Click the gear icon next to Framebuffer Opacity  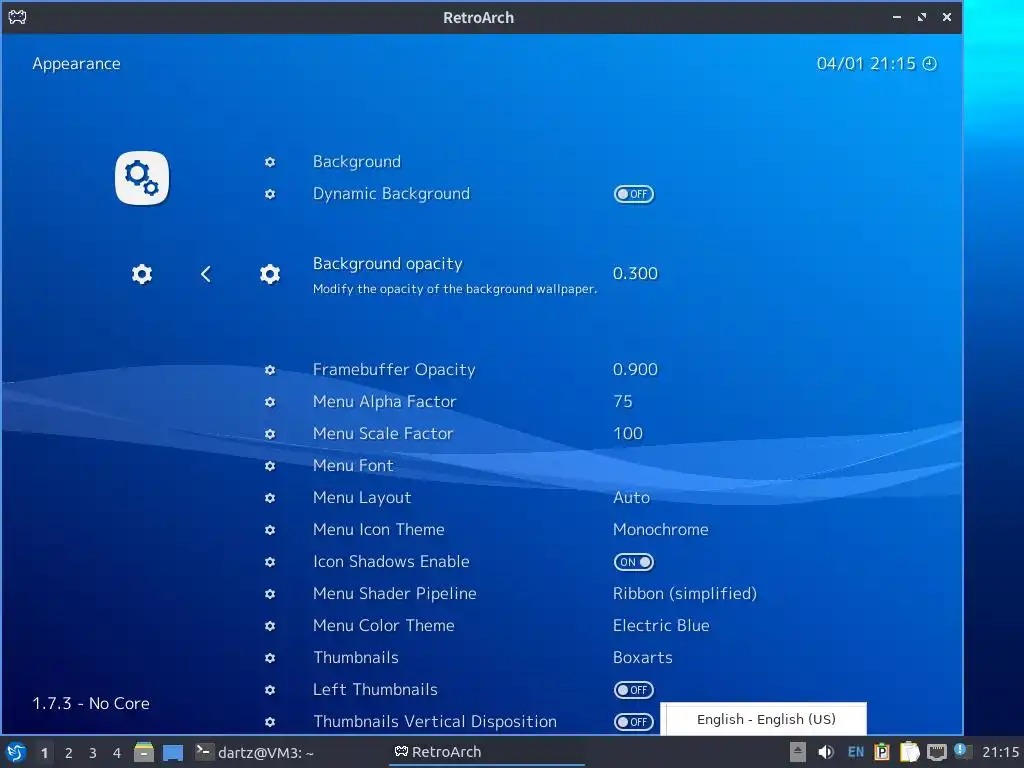(270, 370)
